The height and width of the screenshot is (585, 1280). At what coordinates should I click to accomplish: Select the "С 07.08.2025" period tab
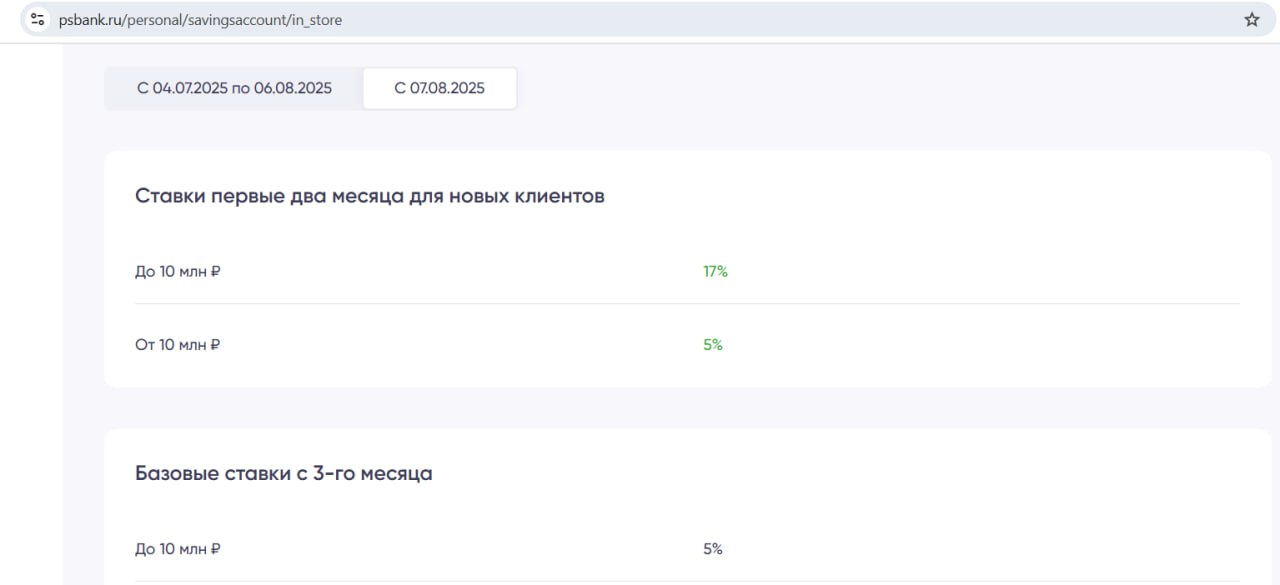pos(439,88)
